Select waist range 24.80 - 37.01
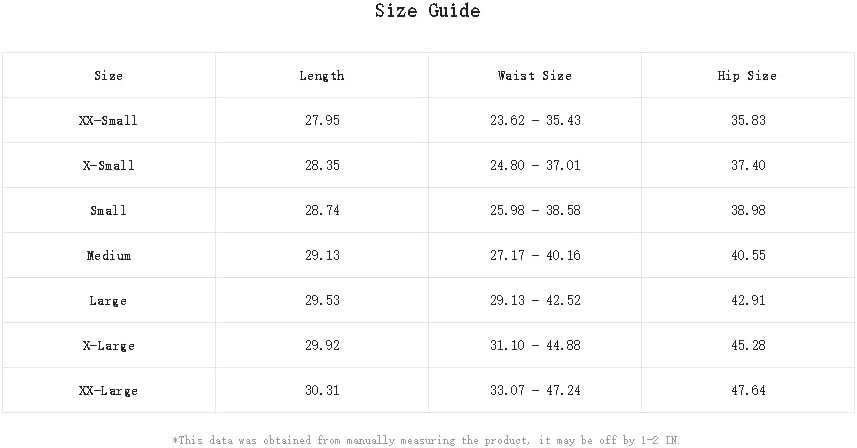This screenshot has height=448, width=857. [x=535, y=165]
